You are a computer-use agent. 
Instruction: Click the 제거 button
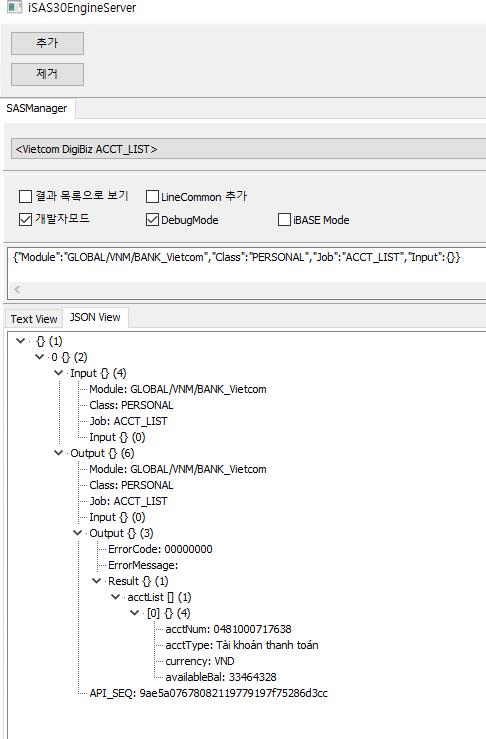pos(47,74)
